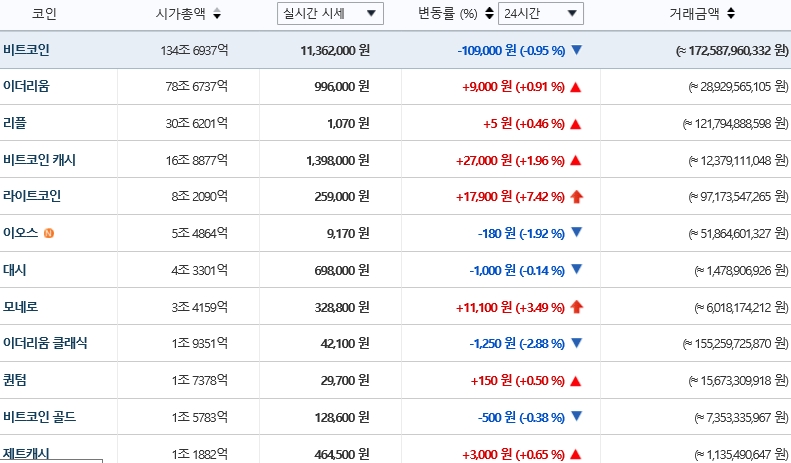791x463 pixels.
Task: Open 이오스 coin link
Action: coord(20,233)
